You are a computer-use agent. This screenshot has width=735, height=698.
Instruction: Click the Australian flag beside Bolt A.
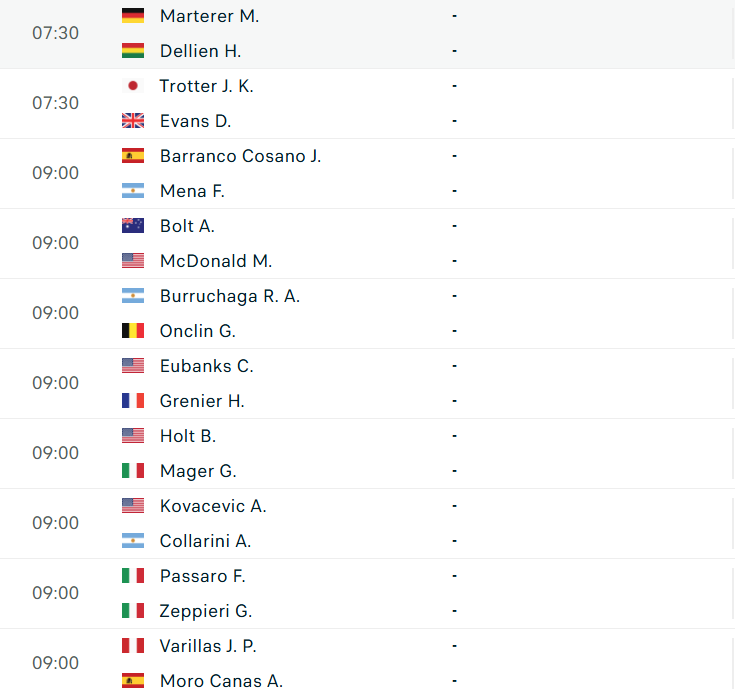(x=132, y=226)
